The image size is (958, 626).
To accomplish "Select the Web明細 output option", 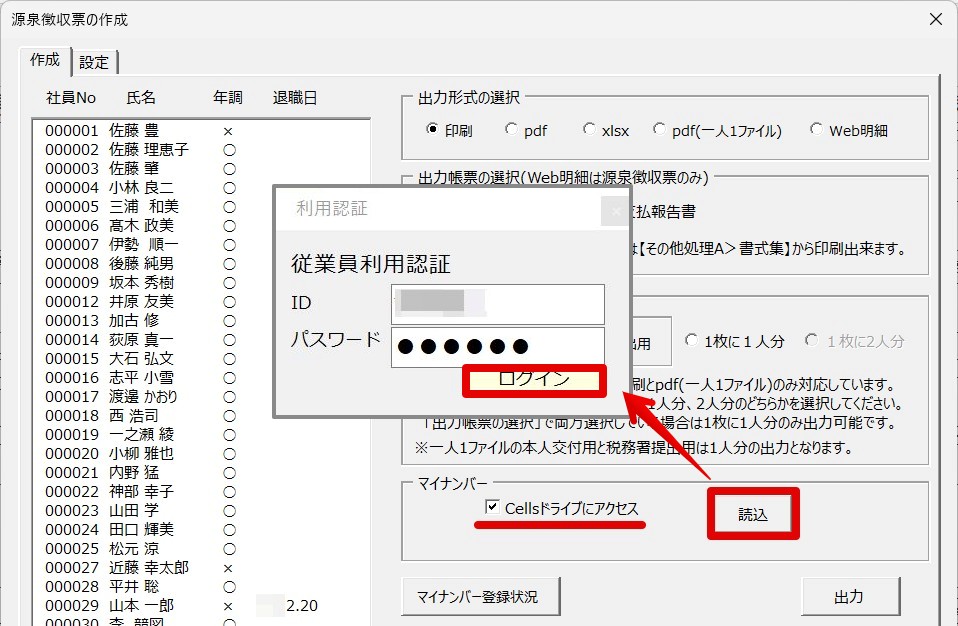I will click(x=817, y=129).
